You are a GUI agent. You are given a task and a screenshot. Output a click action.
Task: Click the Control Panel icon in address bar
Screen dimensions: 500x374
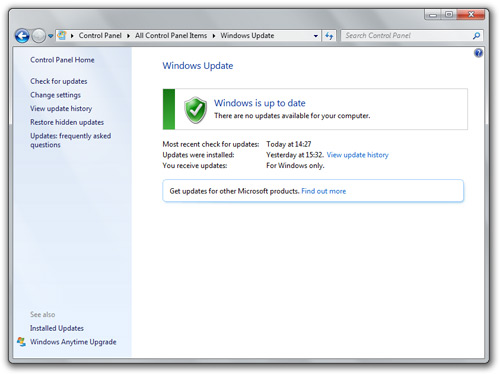62,35
